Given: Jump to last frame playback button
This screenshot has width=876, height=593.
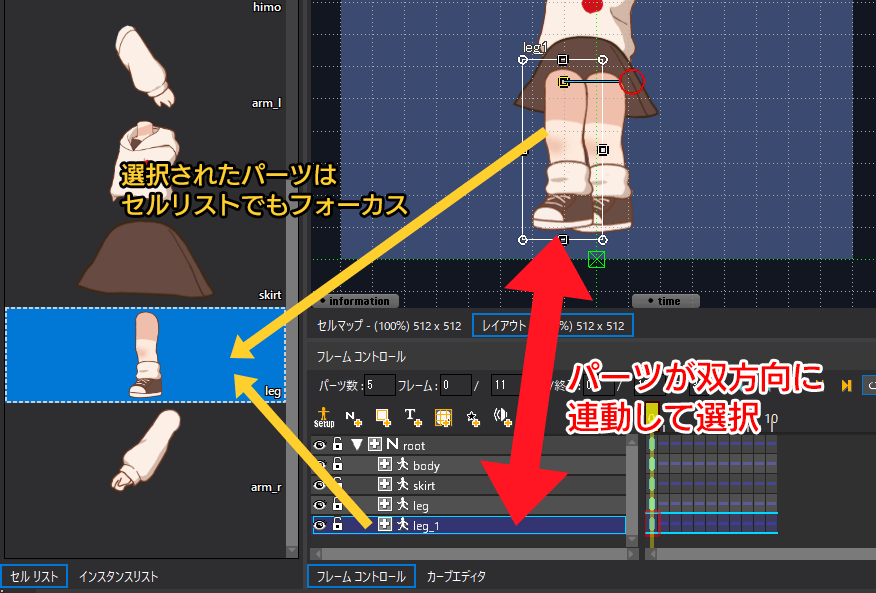Looking at the screenshot, I should [846, 386].
